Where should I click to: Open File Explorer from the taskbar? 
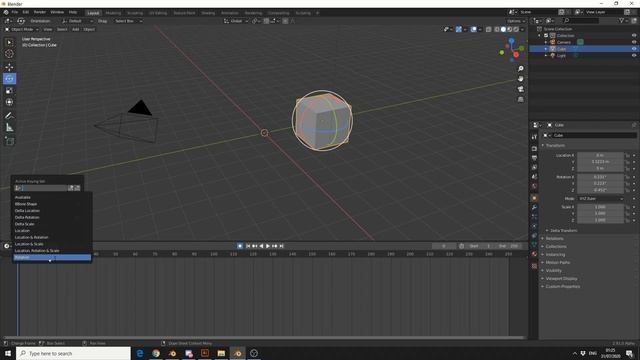pos(221,353)
